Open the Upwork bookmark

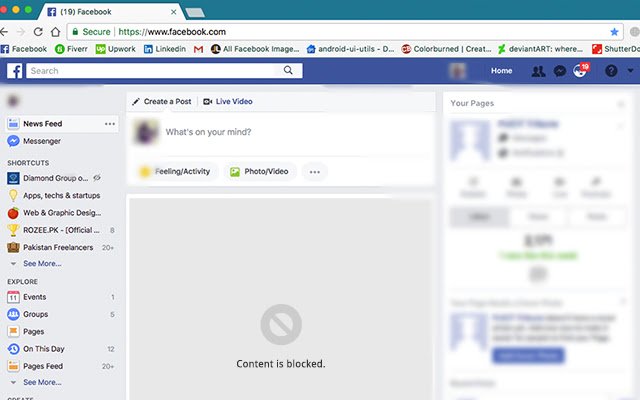tap(116, 49)
